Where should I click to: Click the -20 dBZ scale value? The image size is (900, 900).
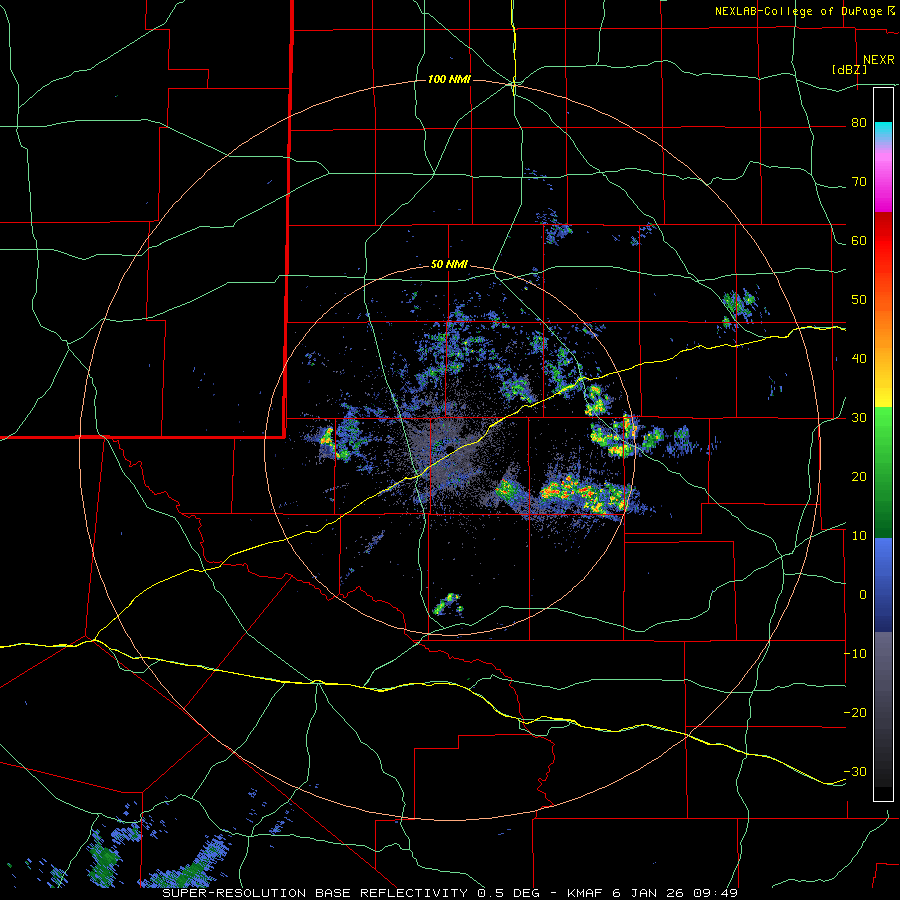click(x=855, y=713)
